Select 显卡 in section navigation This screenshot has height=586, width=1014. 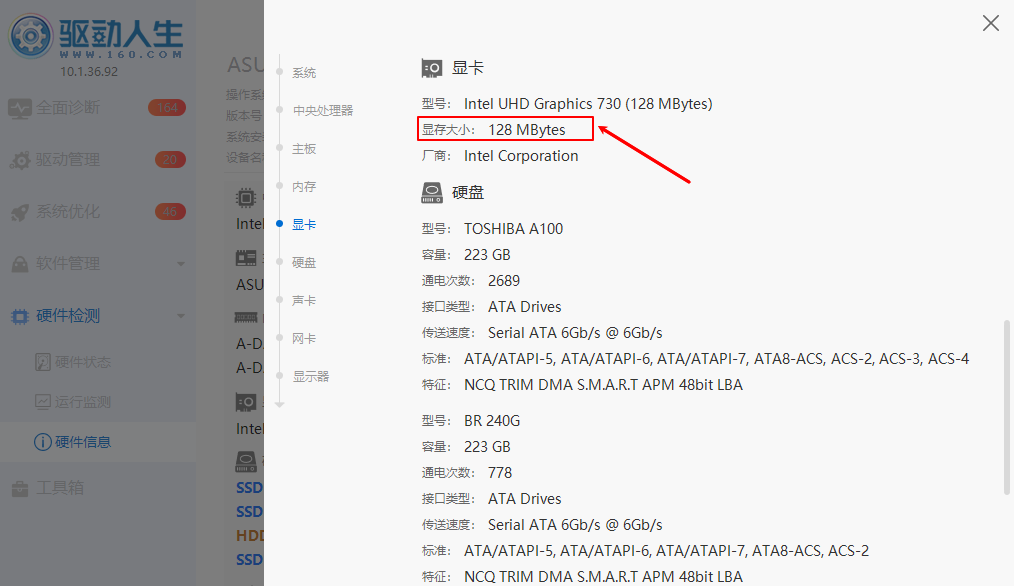click(304, 224)
